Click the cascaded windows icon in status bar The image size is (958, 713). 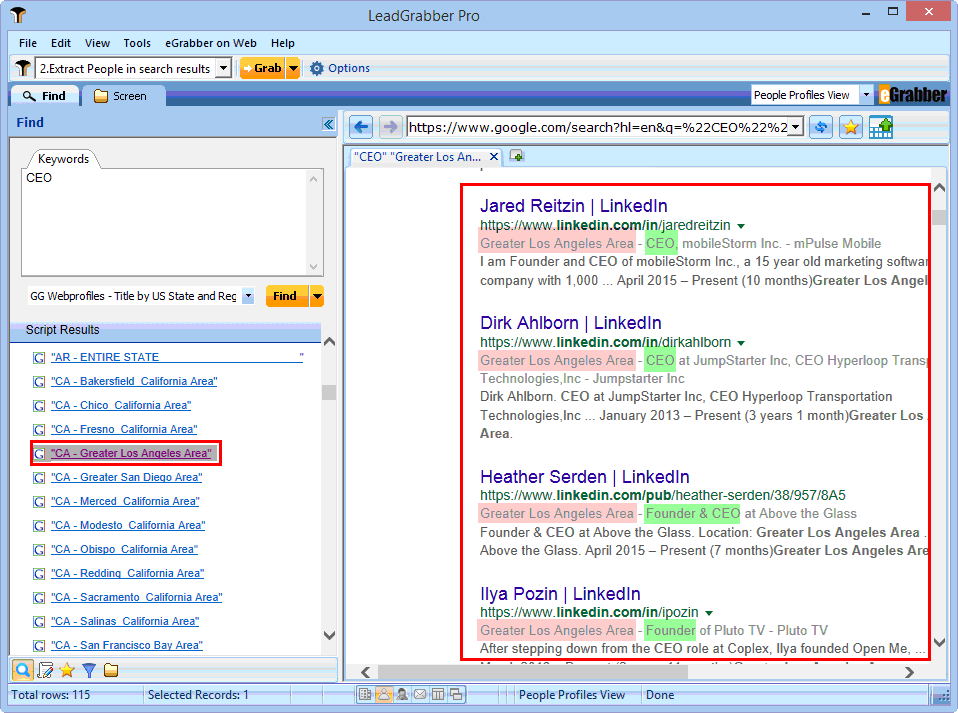click(456, 694)
